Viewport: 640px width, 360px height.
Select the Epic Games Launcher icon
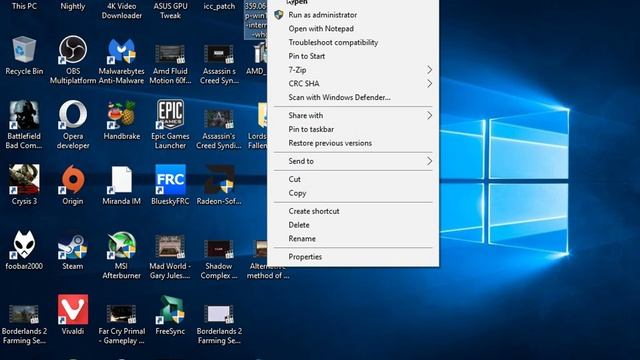(x=170, y=114)
